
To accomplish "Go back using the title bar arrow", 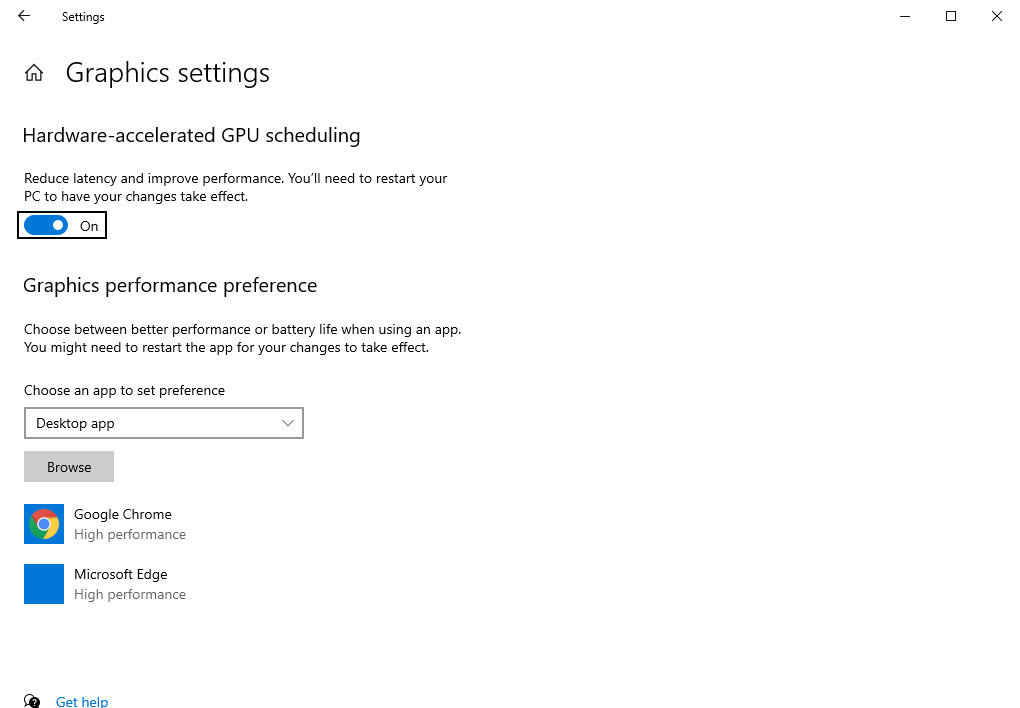I will coord(24,16).
